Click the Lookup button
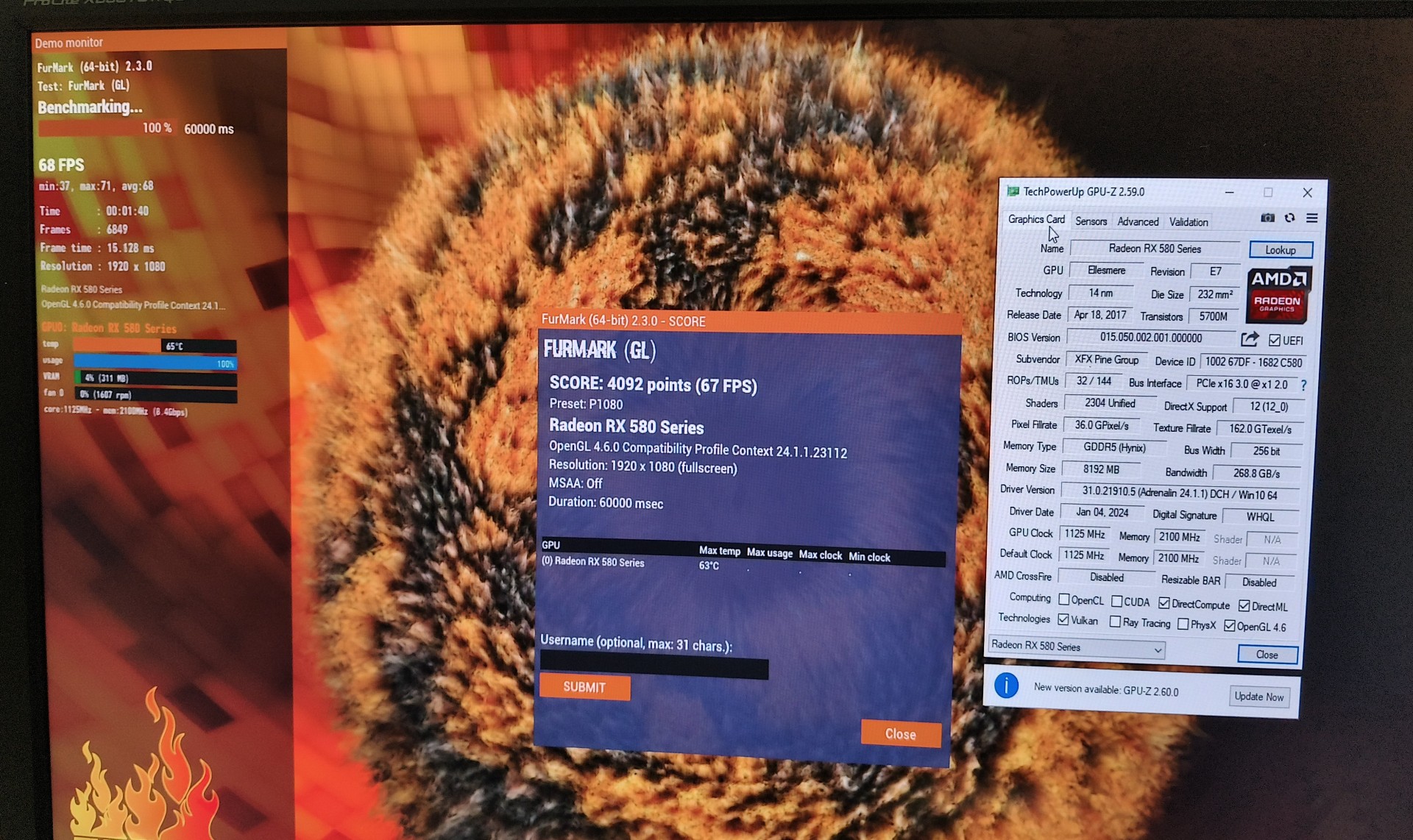Screen dimensions: 1413x840 pos(1281,250)
